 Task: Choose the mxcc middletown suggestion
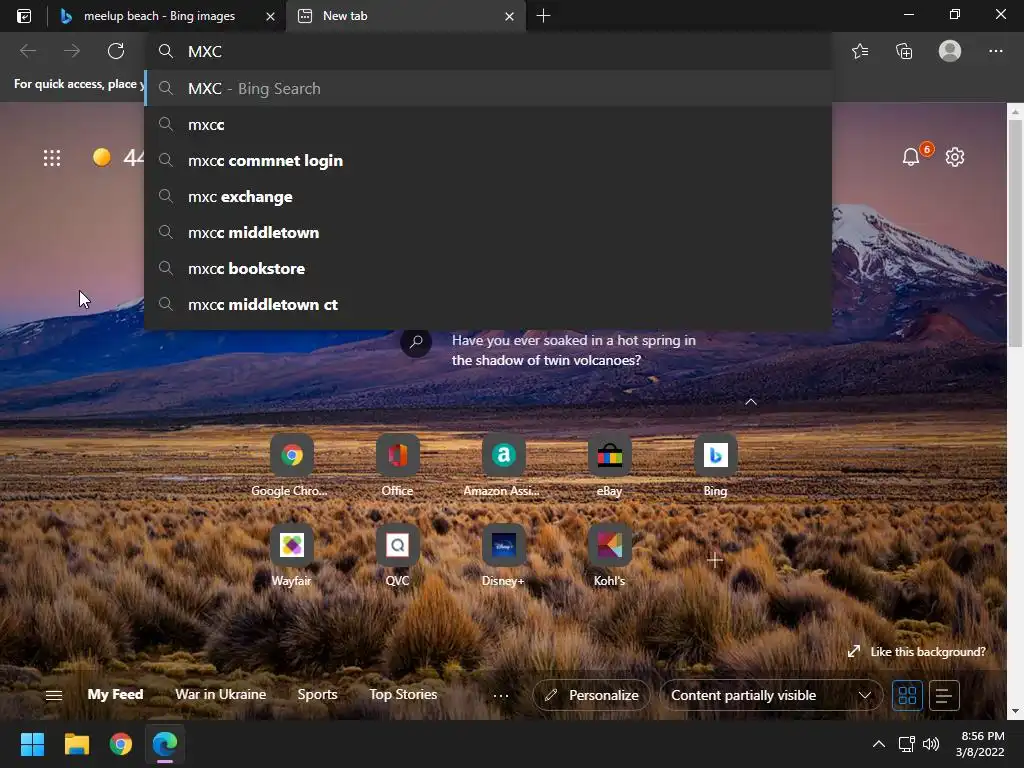488,232
